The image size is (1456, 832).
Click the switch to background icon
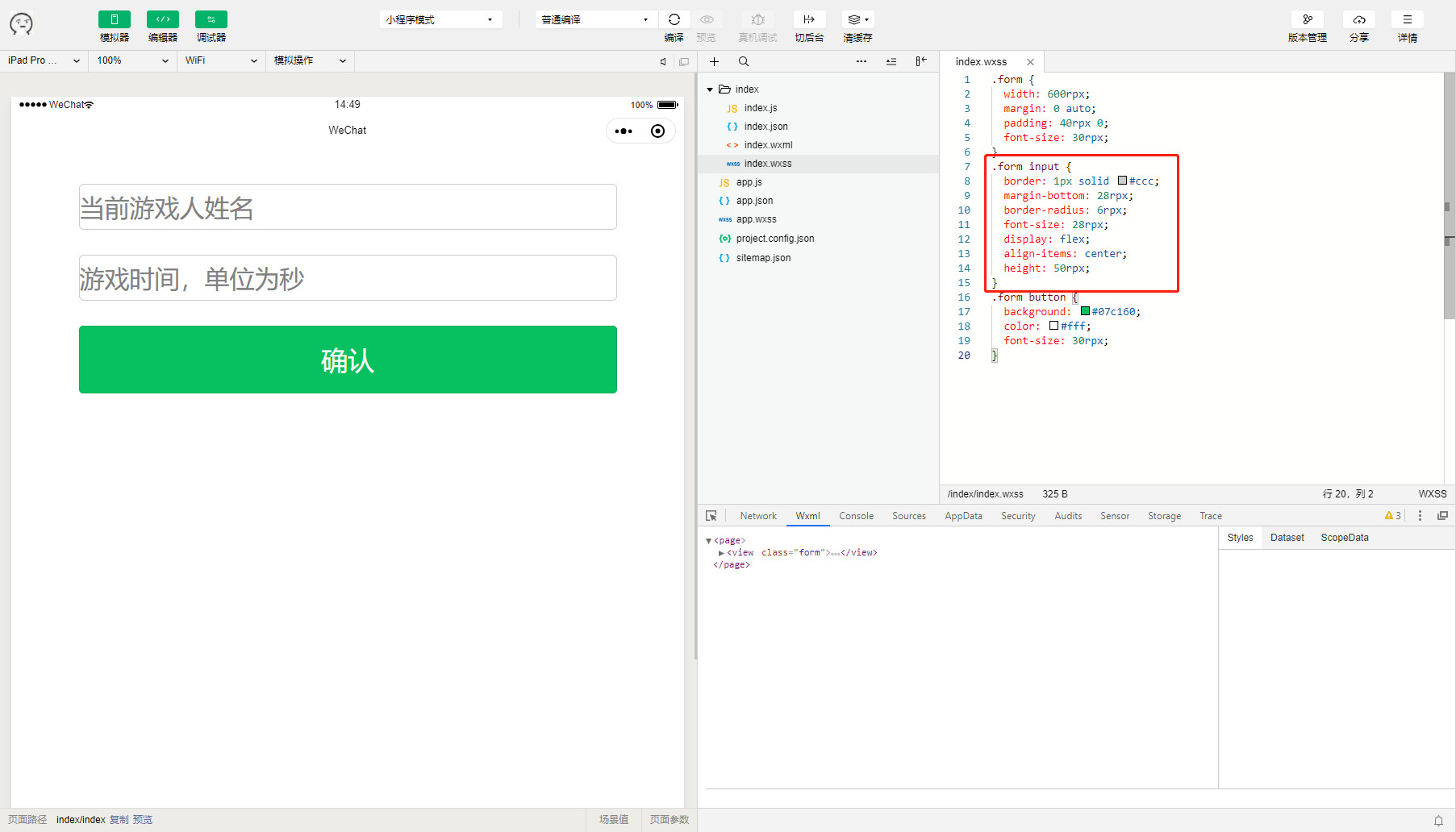pos(809,19)
